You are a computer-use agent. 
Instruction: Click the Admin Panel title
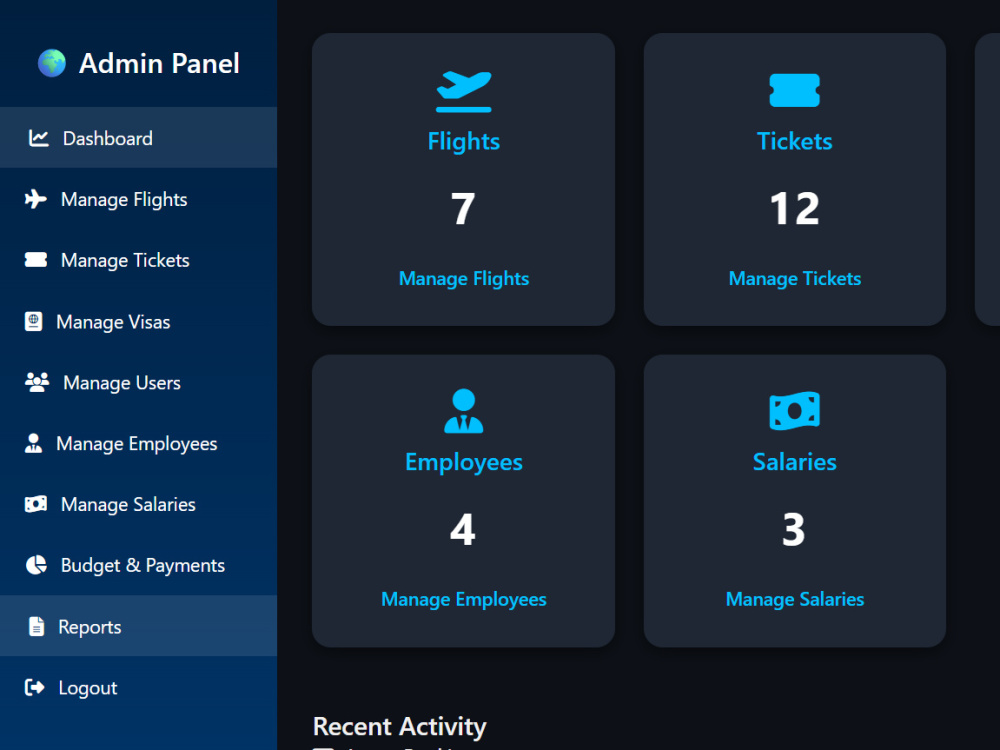pyautogui.click(x=159, y=63)
